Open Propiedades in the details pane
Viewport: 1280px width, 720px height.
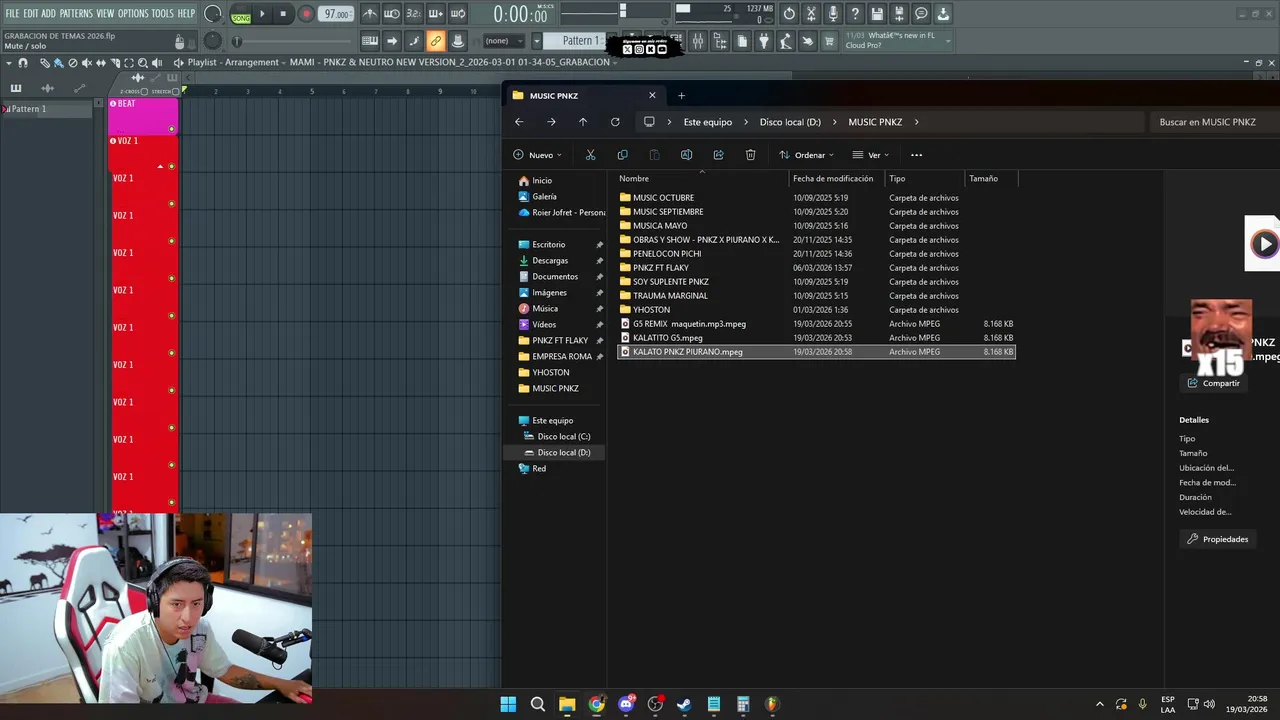point(1217,539)
